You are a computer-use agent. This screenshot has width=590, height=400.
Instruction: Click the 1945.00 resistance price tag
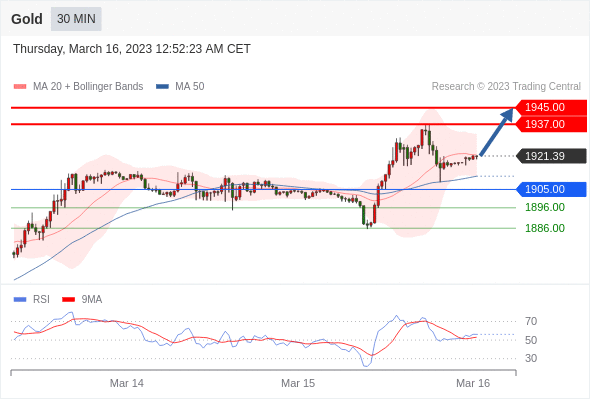(551, 108)
